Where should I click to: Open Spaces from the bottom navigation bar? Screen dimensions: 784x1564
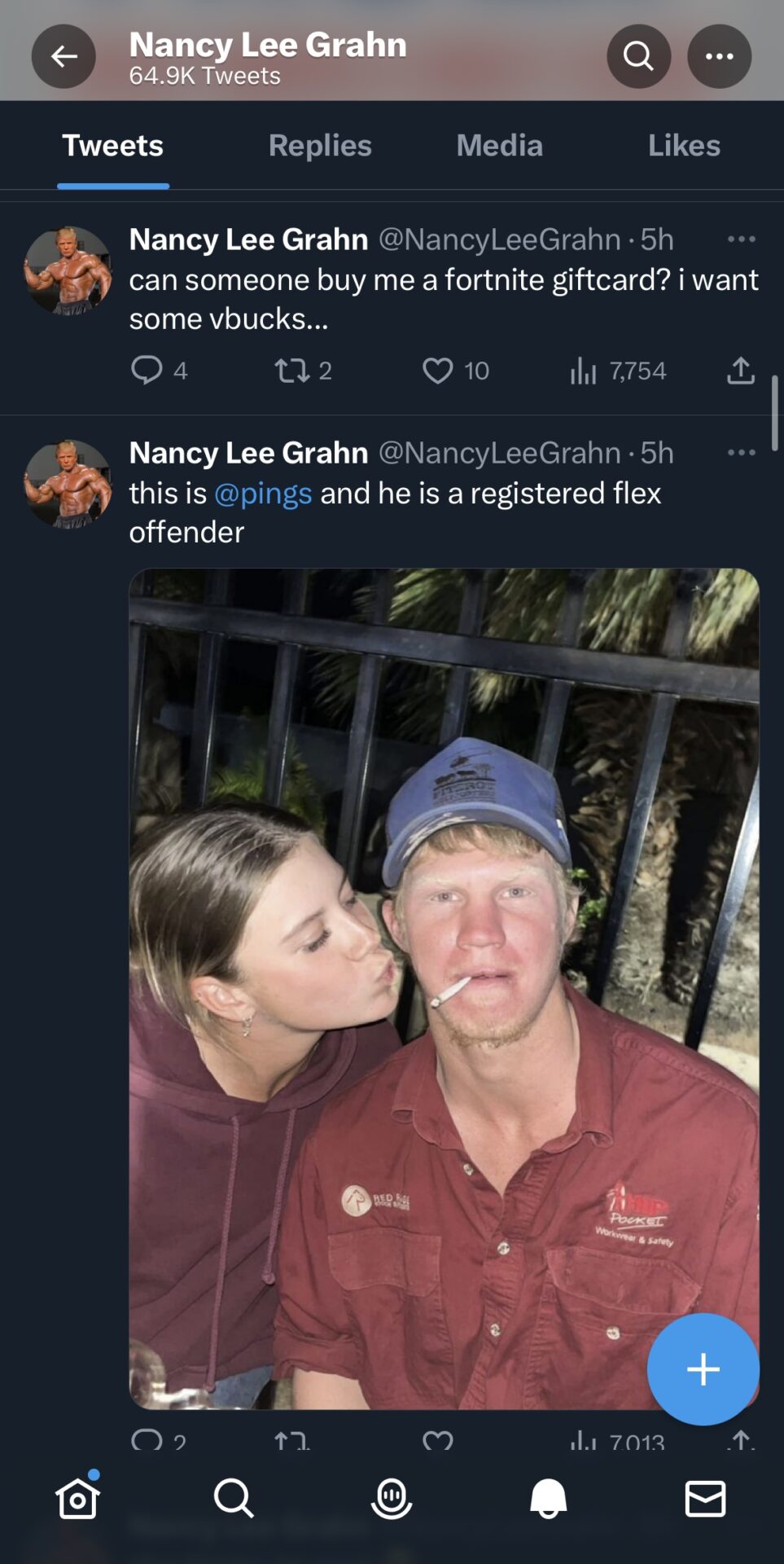[392, 1498]
